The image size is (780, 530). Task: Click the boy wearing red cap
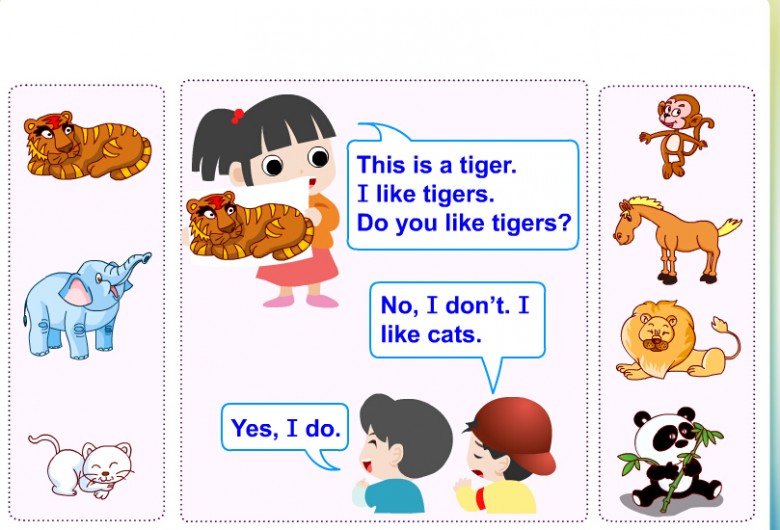505,454
